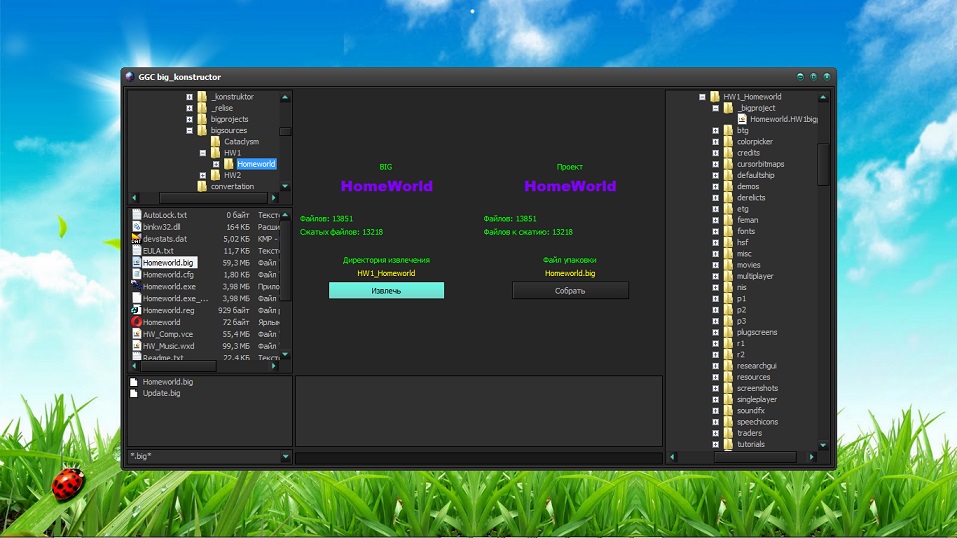Expand the HW2 folder node

[203, 175]
